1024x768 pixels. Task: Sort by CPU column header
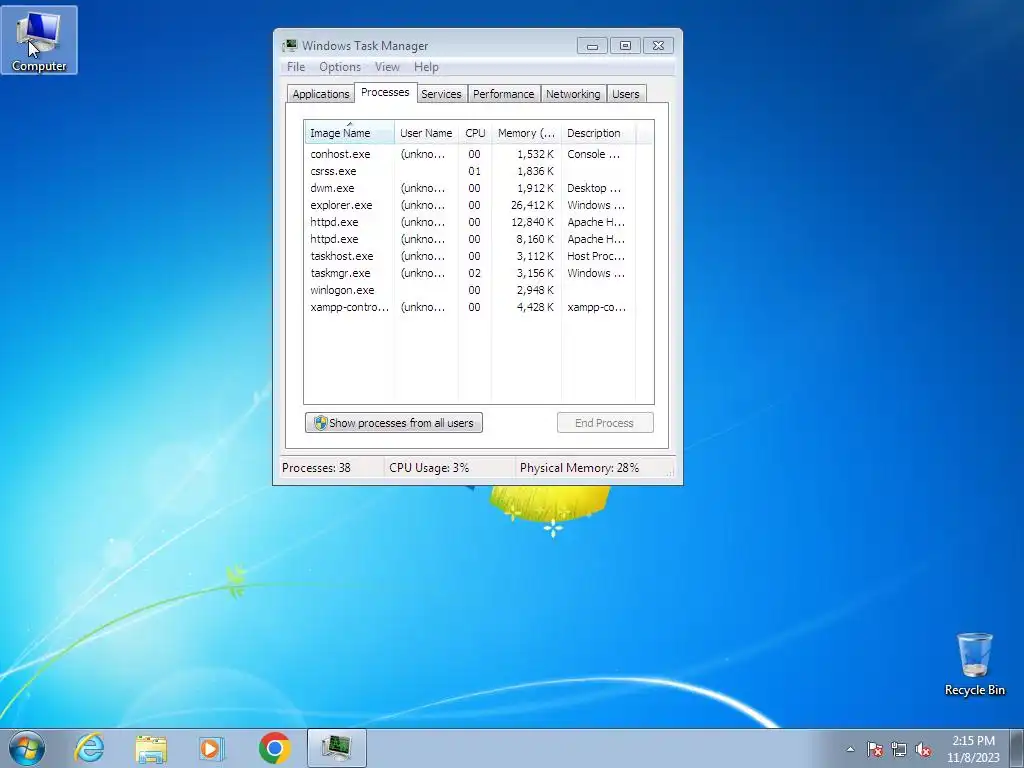coord(475,133)
